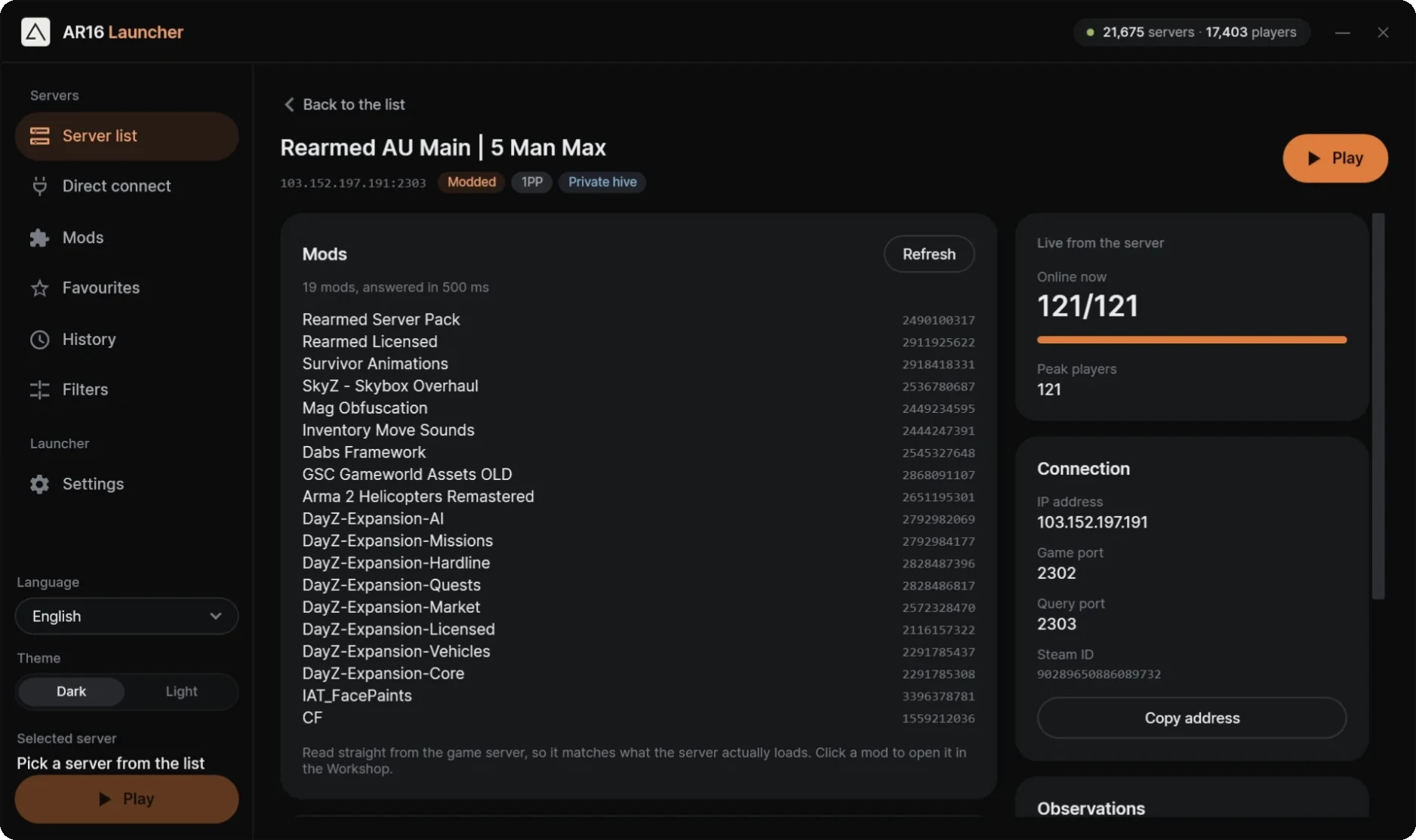Refresh the mods list
Viewport: 1416px width, 840px height.
tap(929, 254)
